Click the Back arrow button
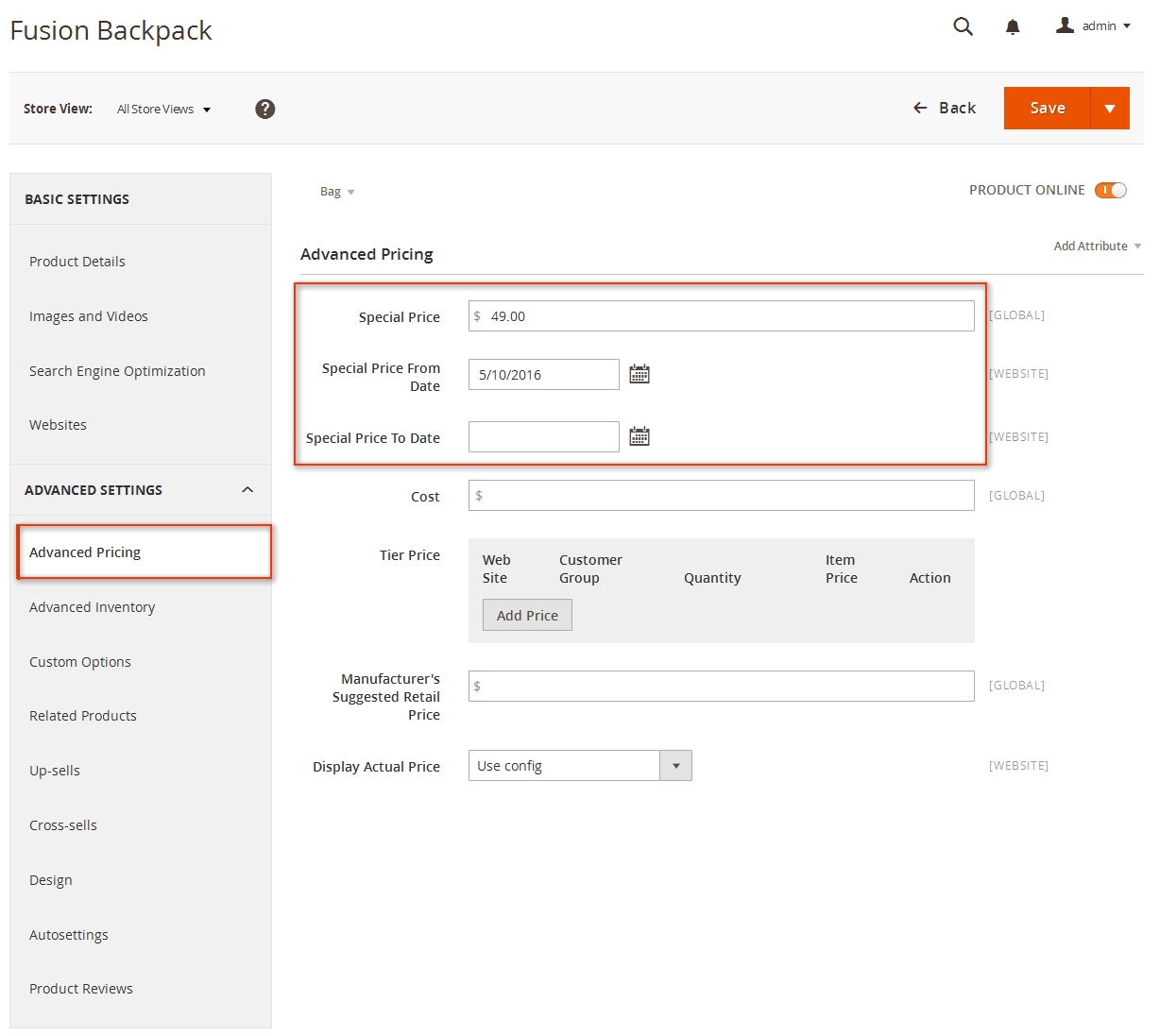 pyautogui.click(x=944, y=108)
